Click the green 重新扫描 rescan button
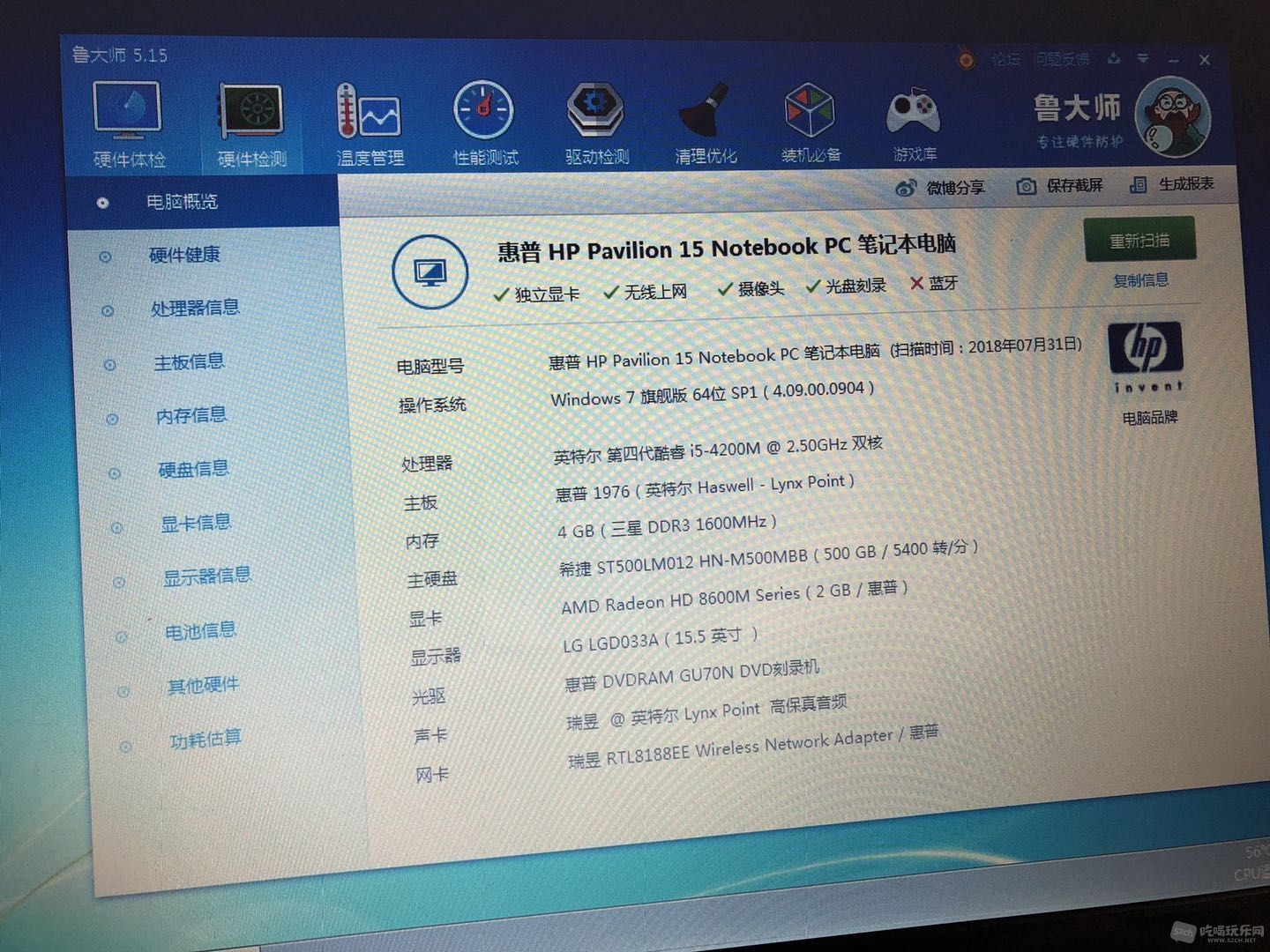1270x952 pixels. (x=1139, y=239)
